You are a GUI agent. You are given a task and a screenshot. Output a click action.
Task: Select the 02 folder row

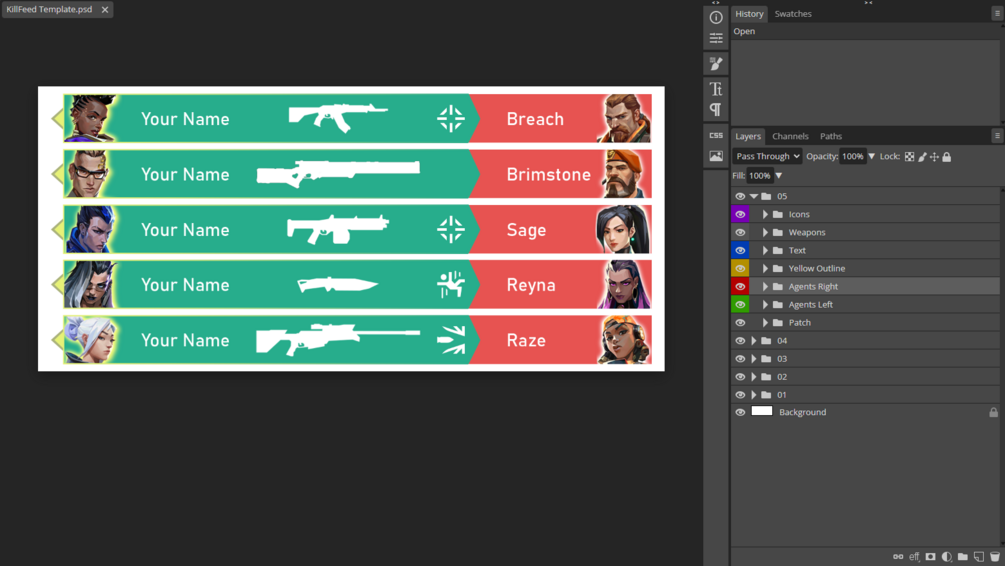click(865, 377)
